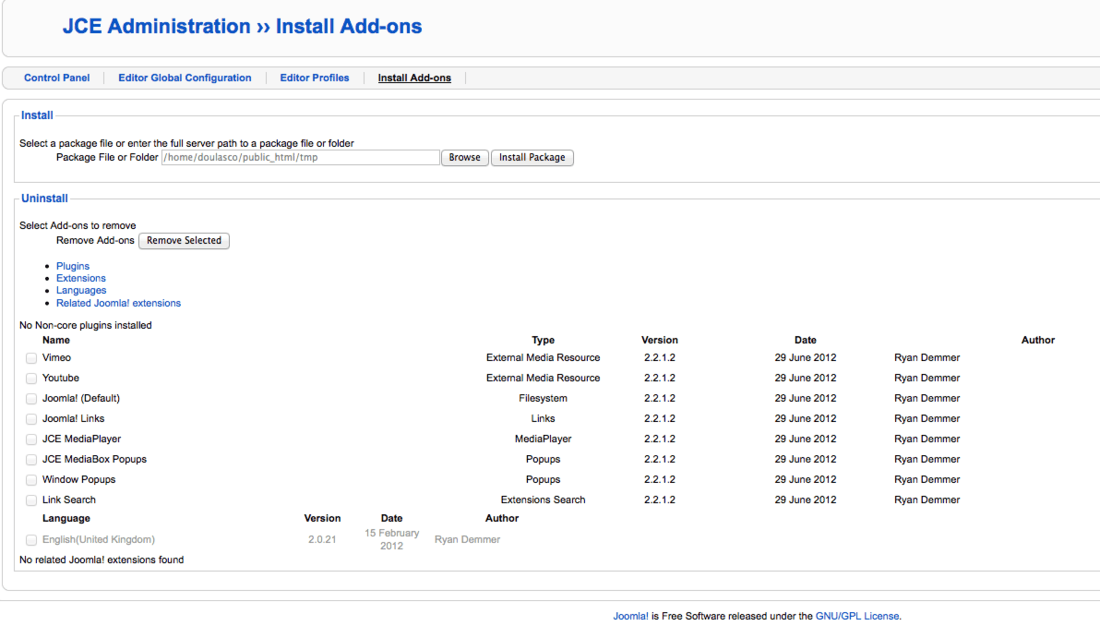Screen dimensions: 1100x626
Task: Follow the Related Joomla! extensions link
Action: [119, 303]
